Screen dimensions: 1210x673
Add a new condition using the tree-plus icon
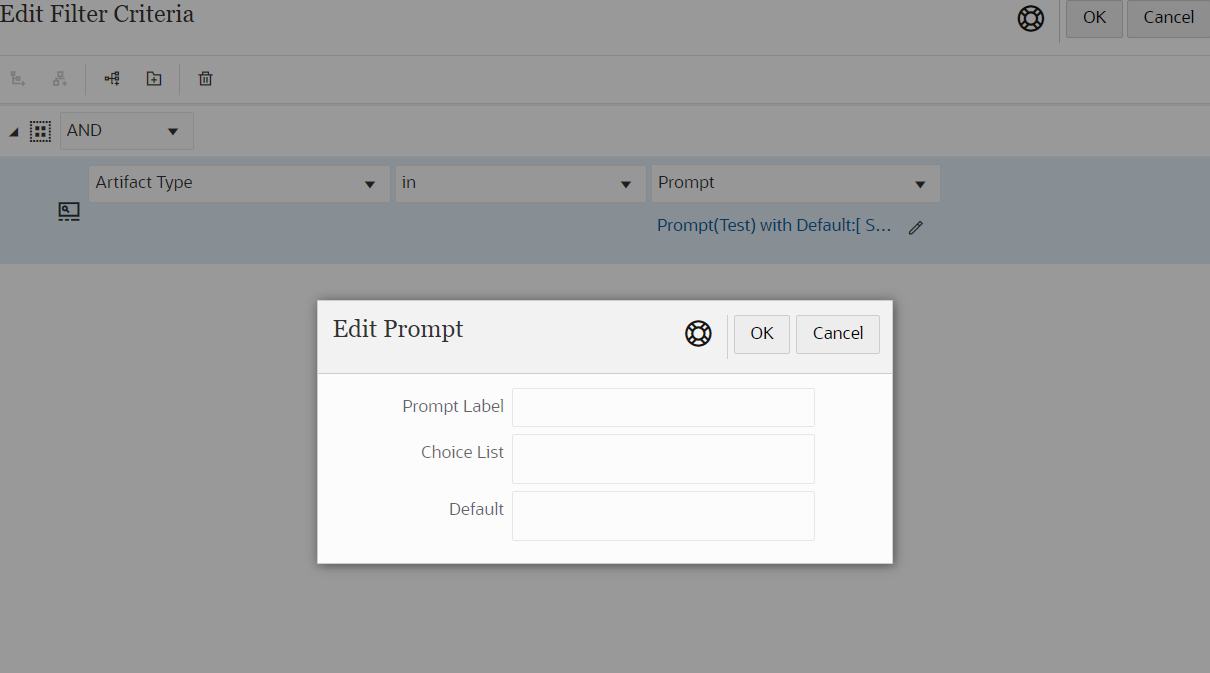coord(111,78)
